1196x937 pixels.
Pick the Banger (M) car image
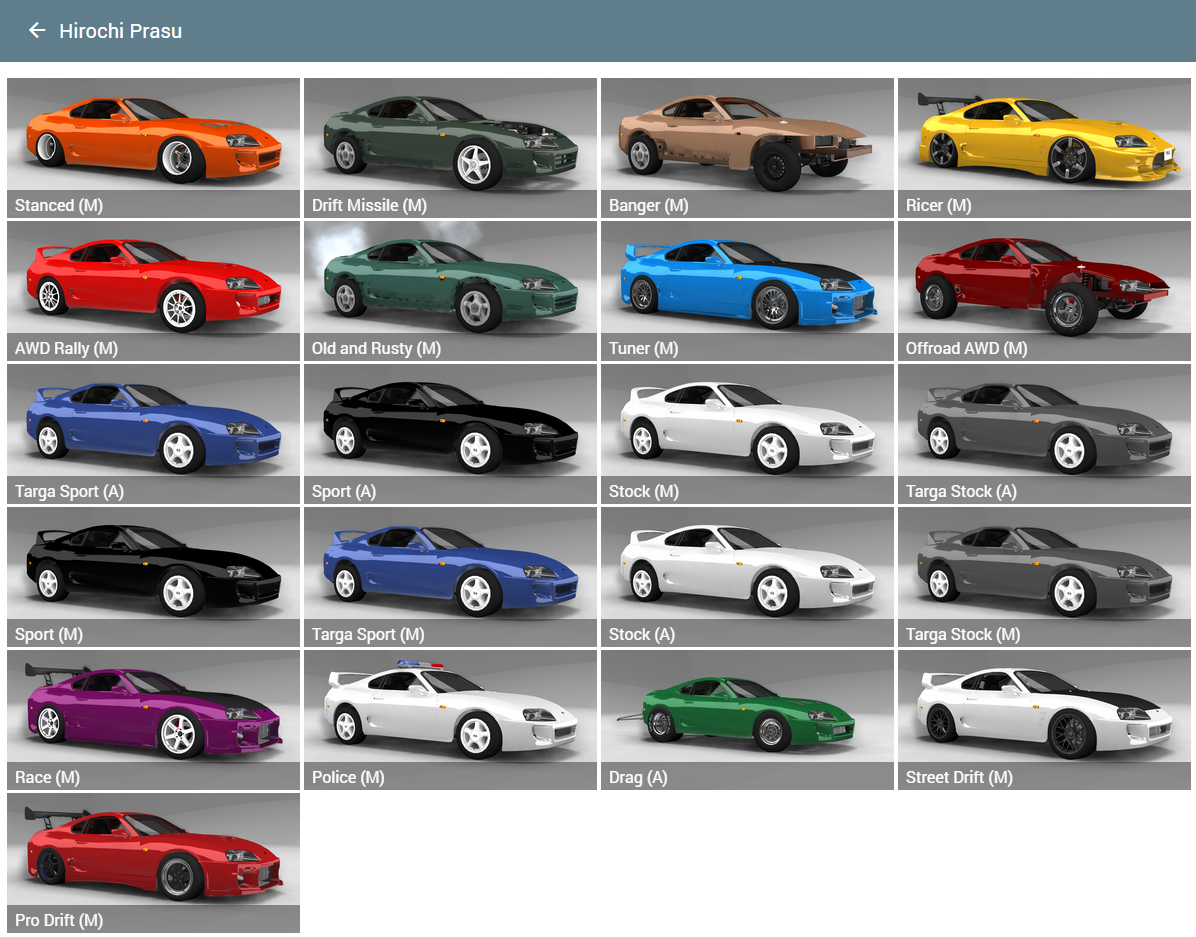point(747,148)
